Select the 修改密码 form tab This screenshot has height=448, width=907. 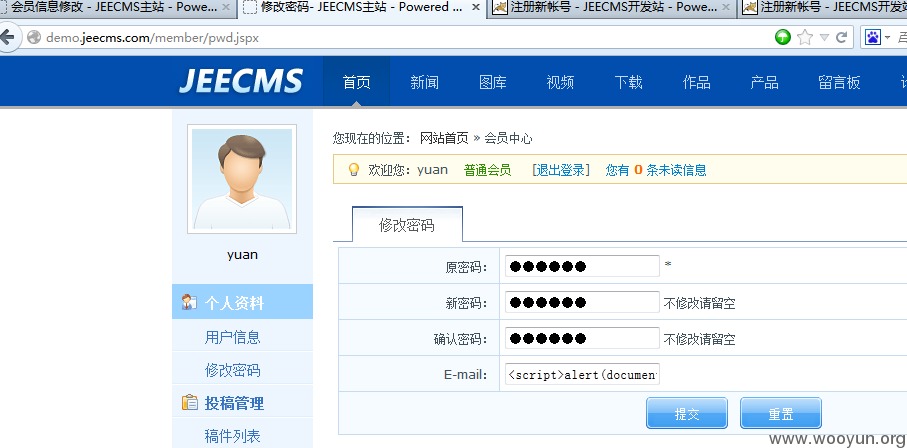[x=407, y=225]
